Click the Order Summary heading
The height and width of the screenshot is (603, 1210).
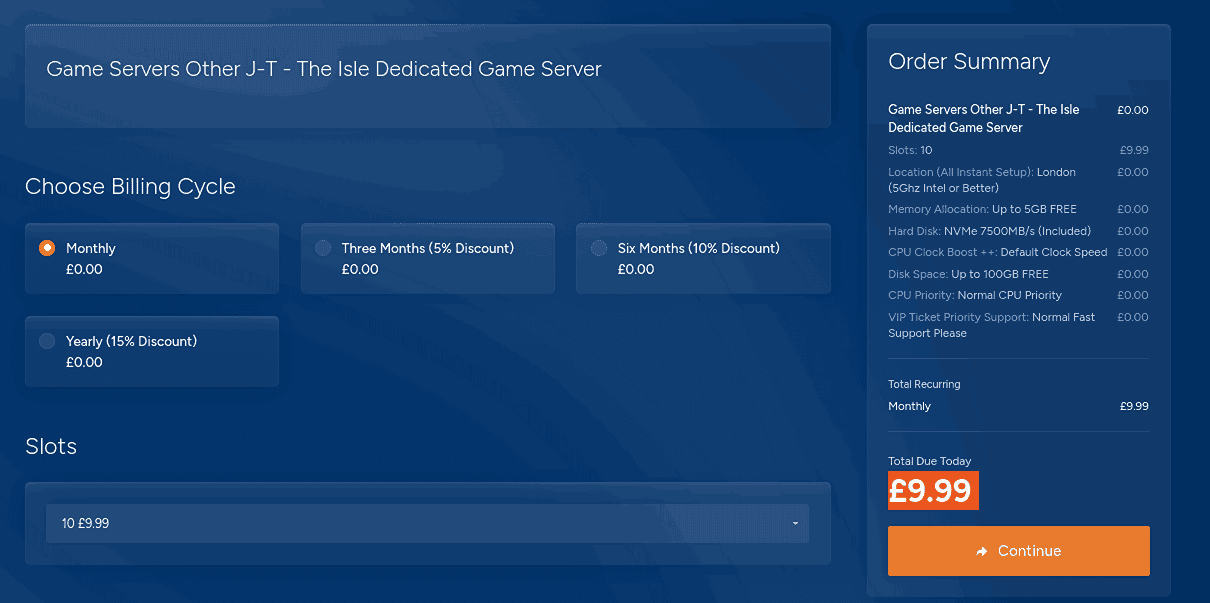coord(968,62)
